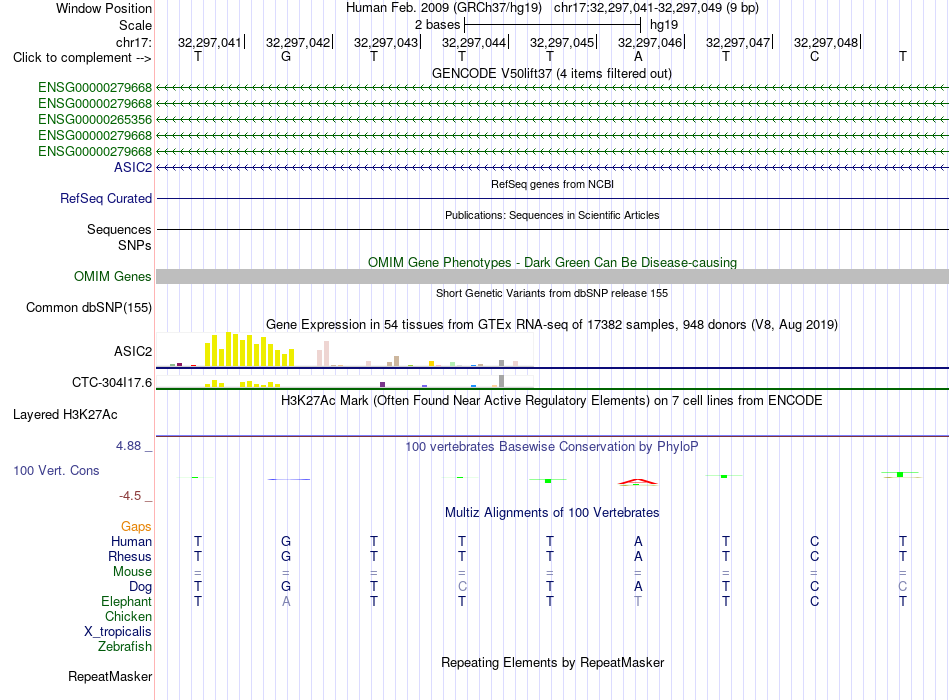The height and width of the screenshot is (700, 950).
Task: Click the Multiz Alignments of 100 Vertebrates title
Action: click(552, 513)
